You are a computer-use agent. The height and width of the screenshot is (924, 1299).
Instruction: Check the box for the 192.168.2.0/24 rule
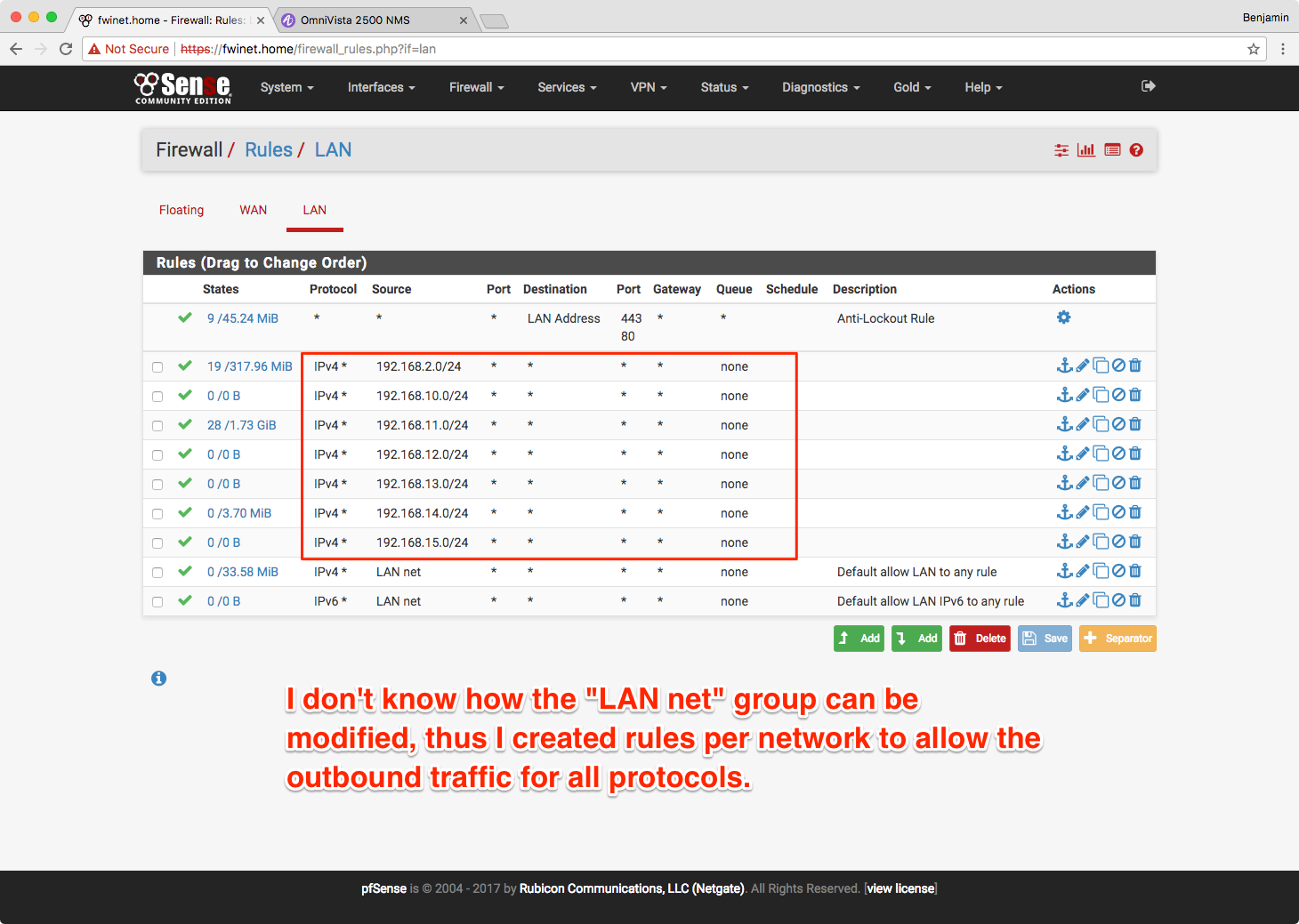157,367
